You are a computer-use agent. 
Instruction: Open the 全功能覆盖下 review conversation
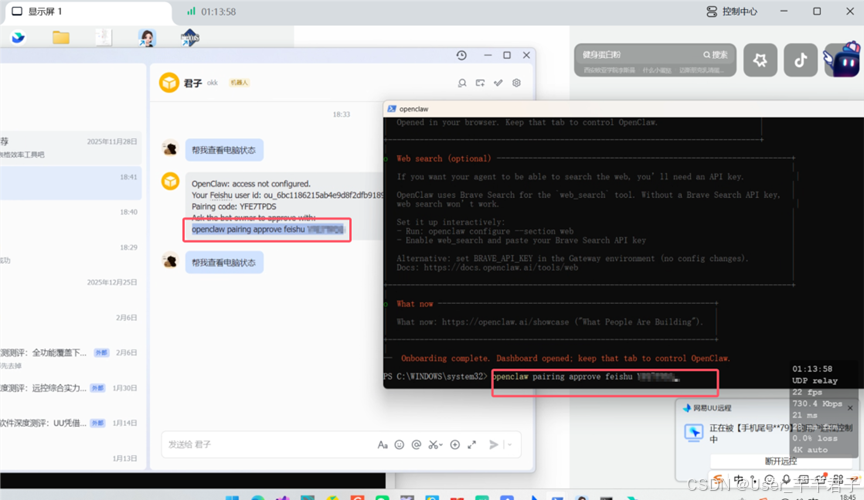pos(71,359)
